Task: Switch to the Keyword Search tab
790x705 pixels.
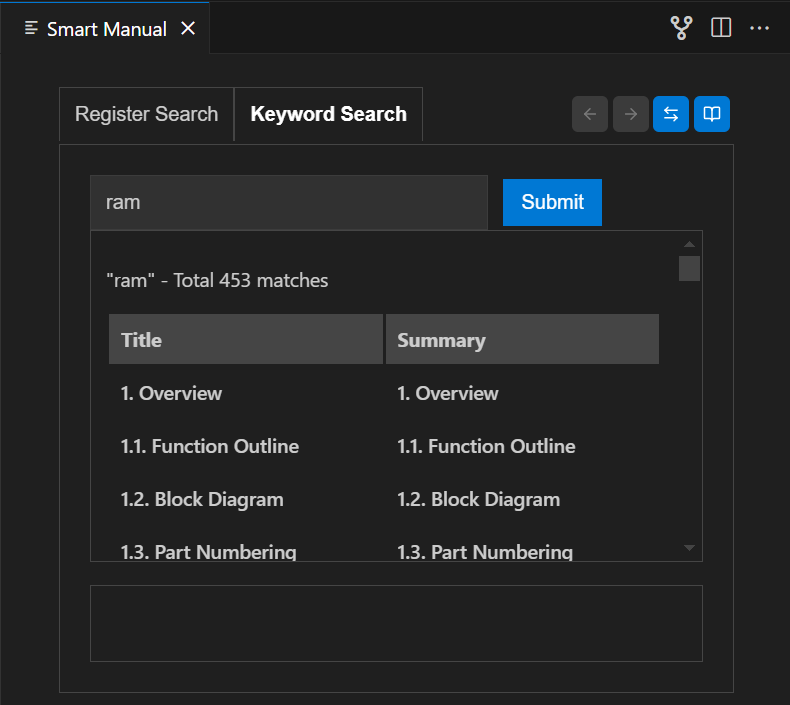Action: pos(328,114)
